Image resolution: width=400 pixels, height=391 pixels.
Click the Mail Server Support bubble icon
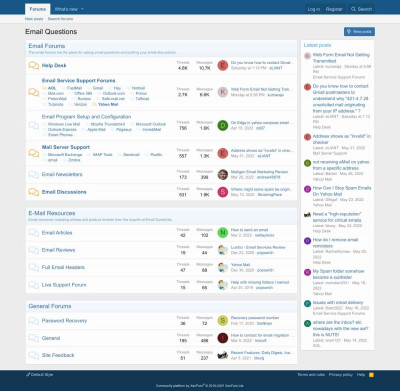pyautogui.click(x=34, y=153)
